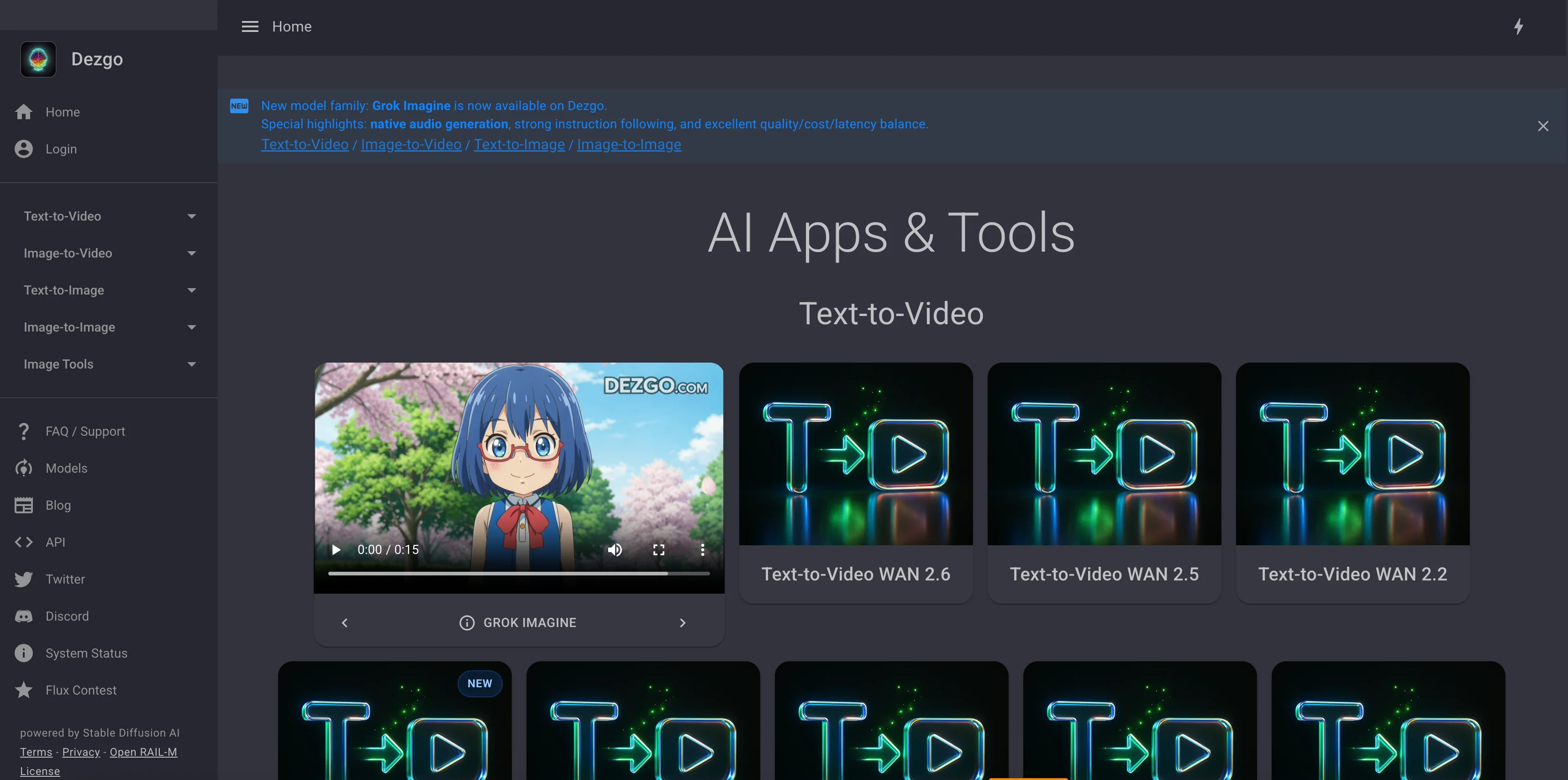Open the Flux Contest page
Image resolution: width=1568 pixels, height=780 pixels.
click(109, 690)
